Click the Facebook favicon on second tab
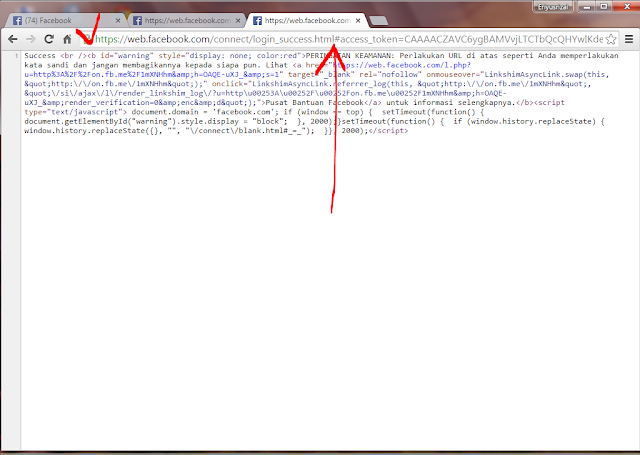Viewport: 640px width, 455px height. (x=138, y=20)
